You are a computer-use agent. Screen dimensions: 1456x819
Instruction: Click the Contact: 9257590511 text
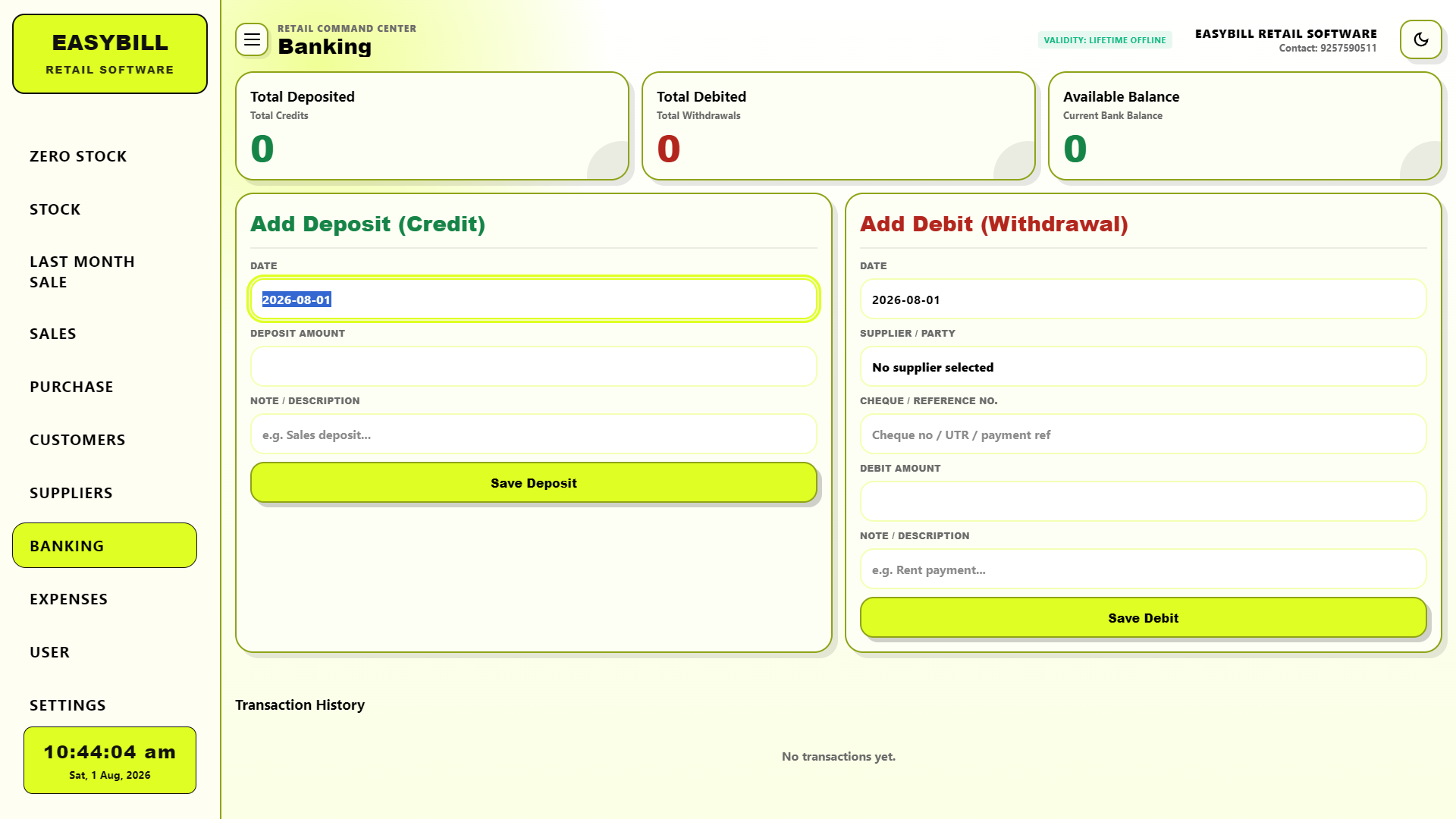[x=1328, y=48]
